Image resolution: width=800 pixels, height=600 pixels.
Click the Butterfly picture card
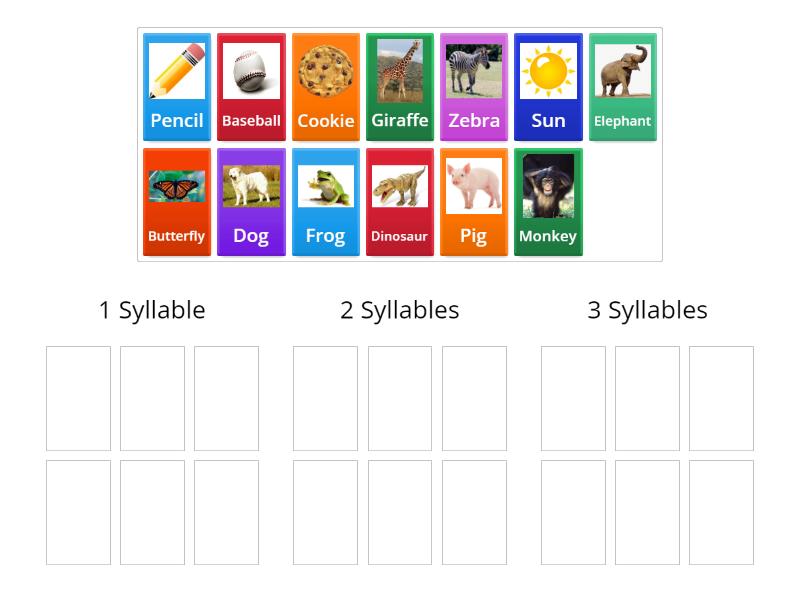tap(177, 200)
